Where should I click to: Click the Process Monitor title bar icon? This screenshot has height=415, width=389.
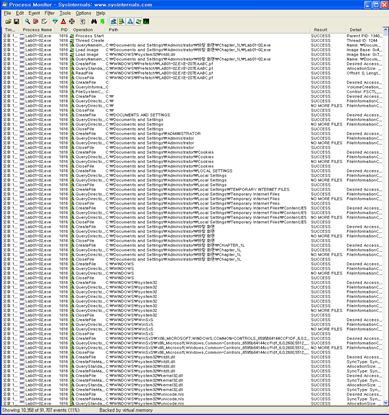[x=5, y=5]
